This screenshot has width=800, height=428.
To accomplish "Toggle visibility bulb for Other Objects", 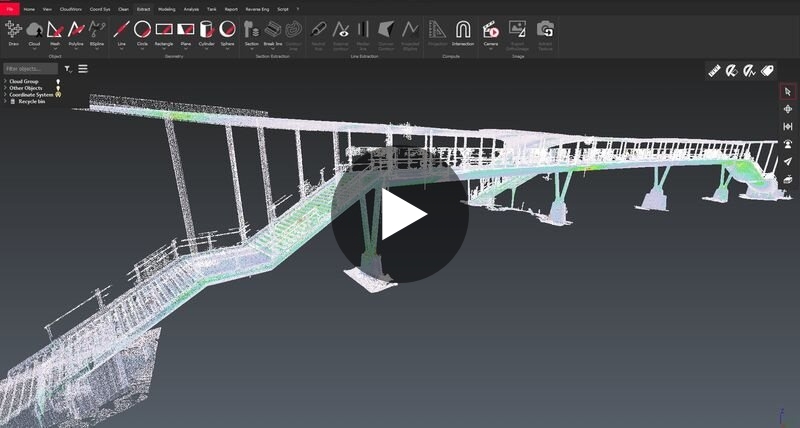I will [58, 88].
